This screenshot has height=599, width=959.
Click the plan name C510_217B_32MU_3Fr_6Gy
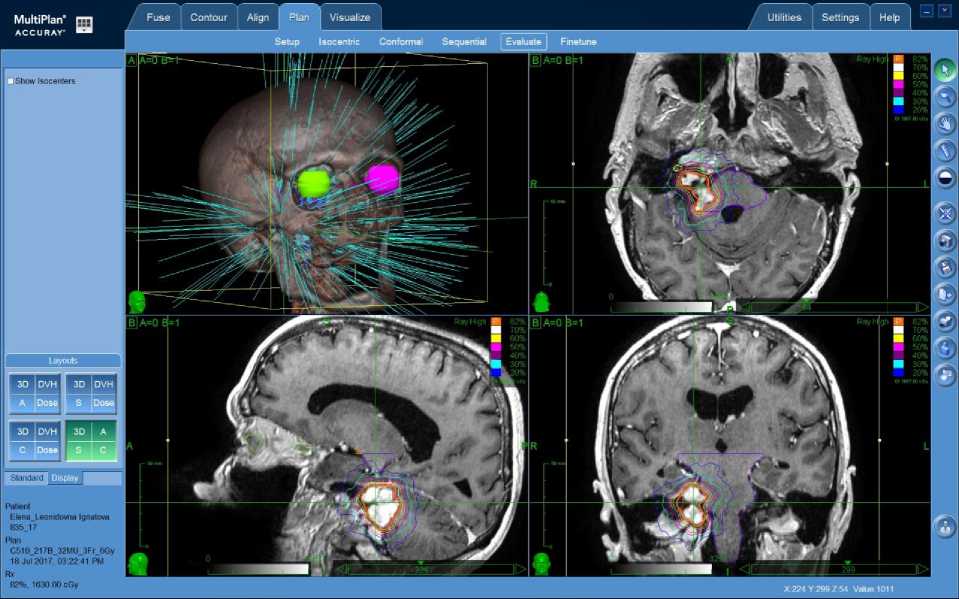[62, 551]
